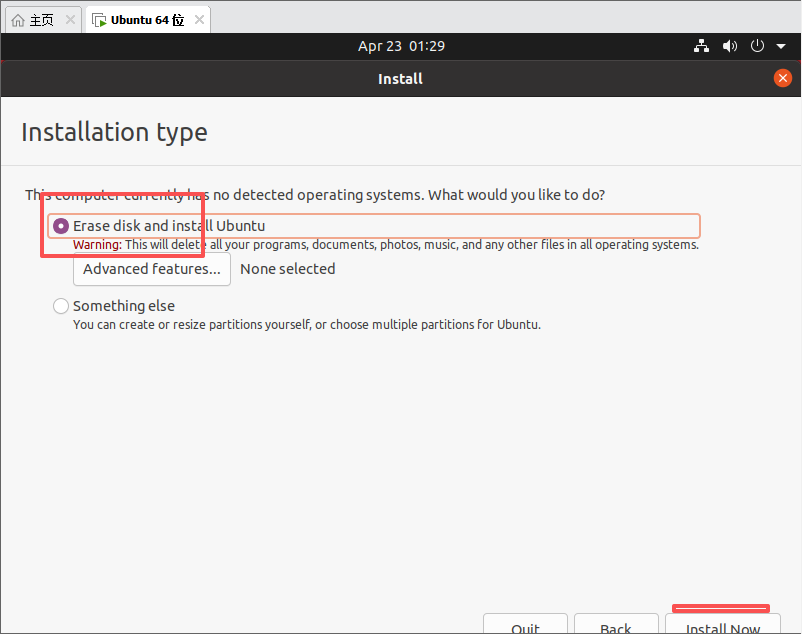Viewport: 802px width, 634px height.
Task: Switch to the 主页 home tab
Action: 42,20
